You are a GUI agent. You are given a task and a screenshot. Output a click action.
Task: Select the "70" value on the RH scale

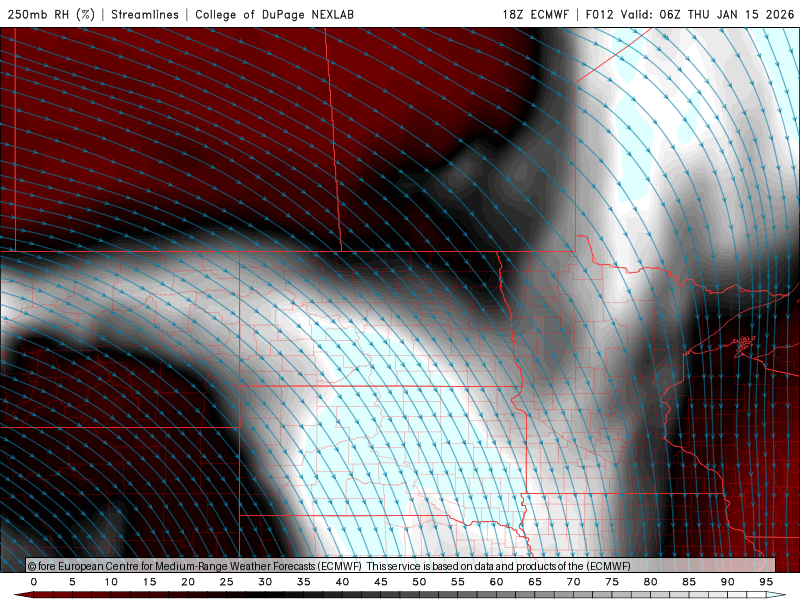(573, 582)
